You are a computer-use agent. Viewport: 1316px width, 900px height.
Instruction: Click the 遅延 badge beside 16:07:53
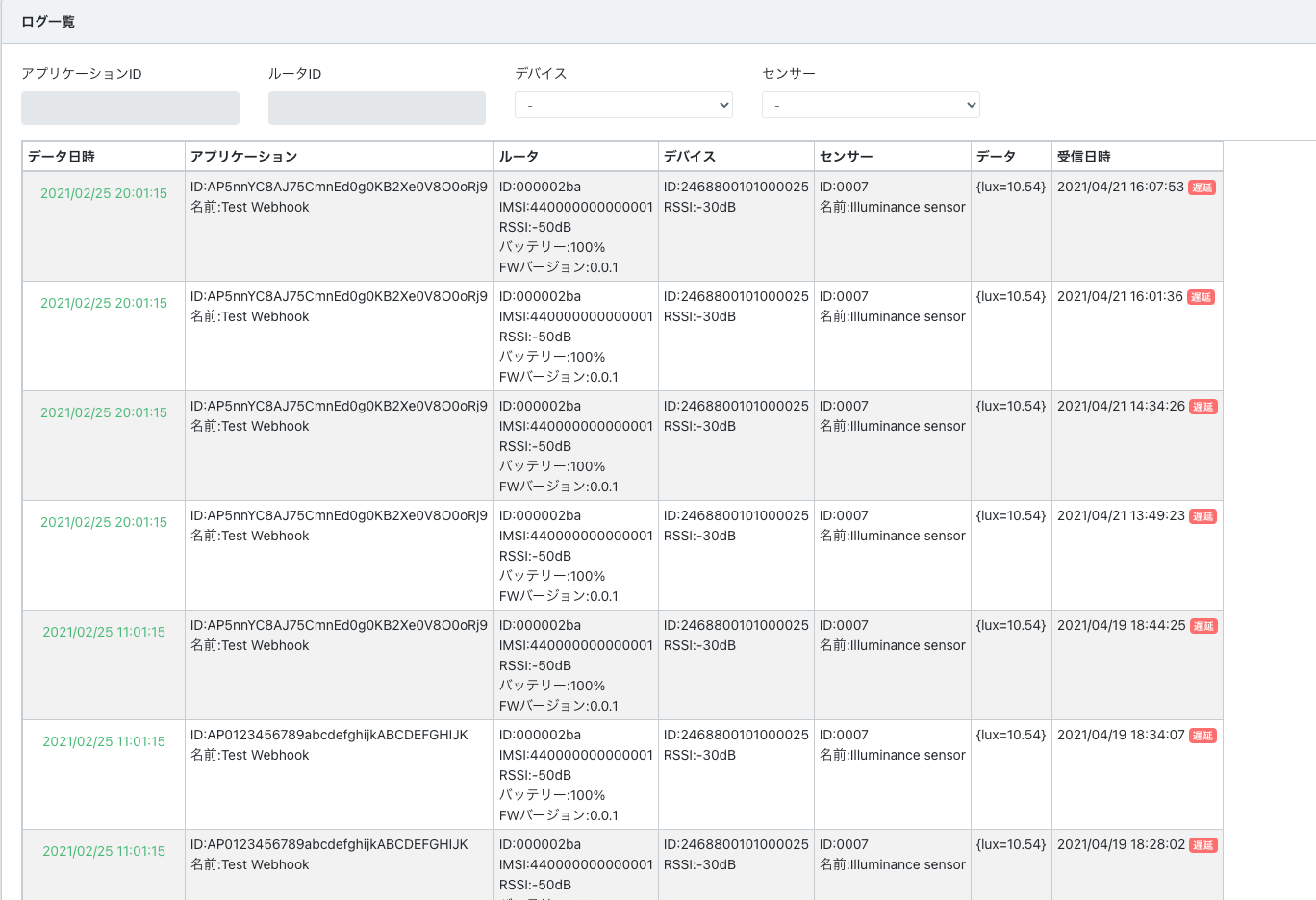point(1202,187)
